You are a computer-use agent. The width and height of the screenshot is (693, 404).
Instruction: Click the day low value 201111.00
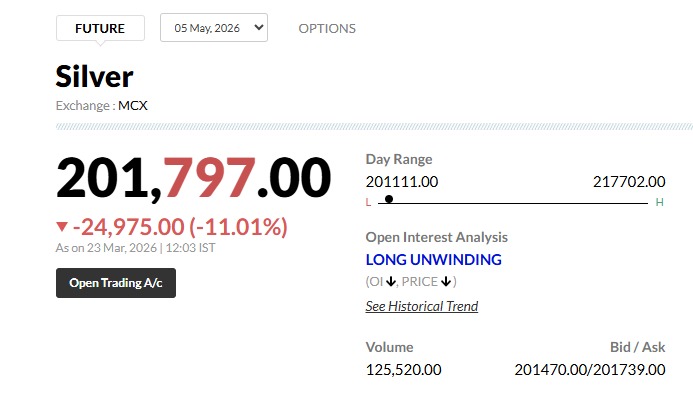click(x=402, y=181)
